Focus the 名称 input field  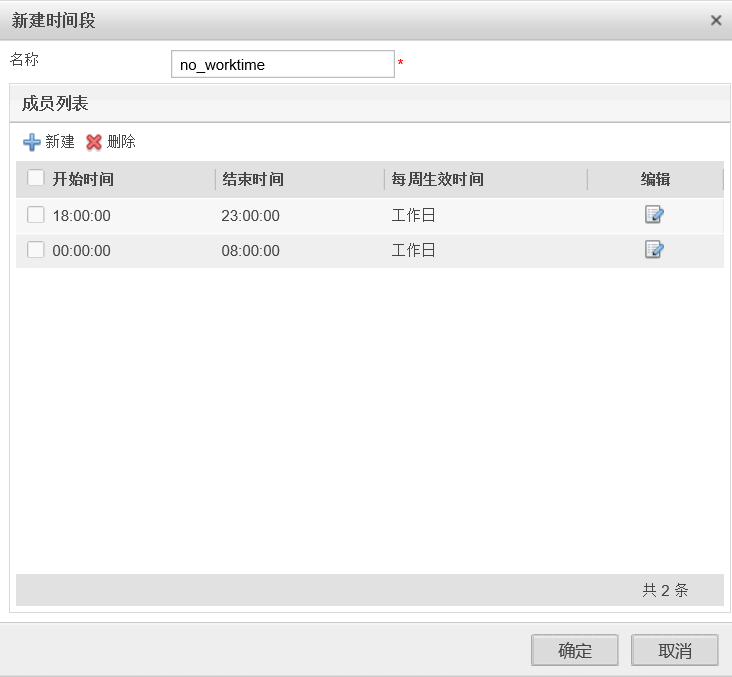[283, 64]
